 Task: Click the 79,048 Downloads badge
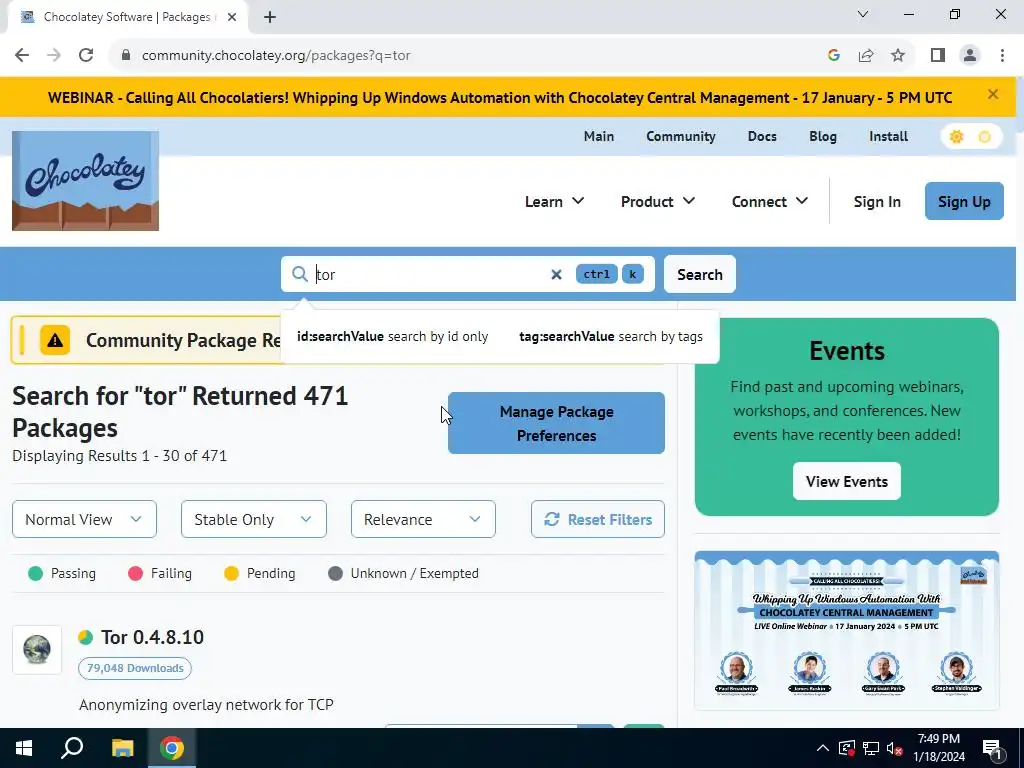point(135,668)
